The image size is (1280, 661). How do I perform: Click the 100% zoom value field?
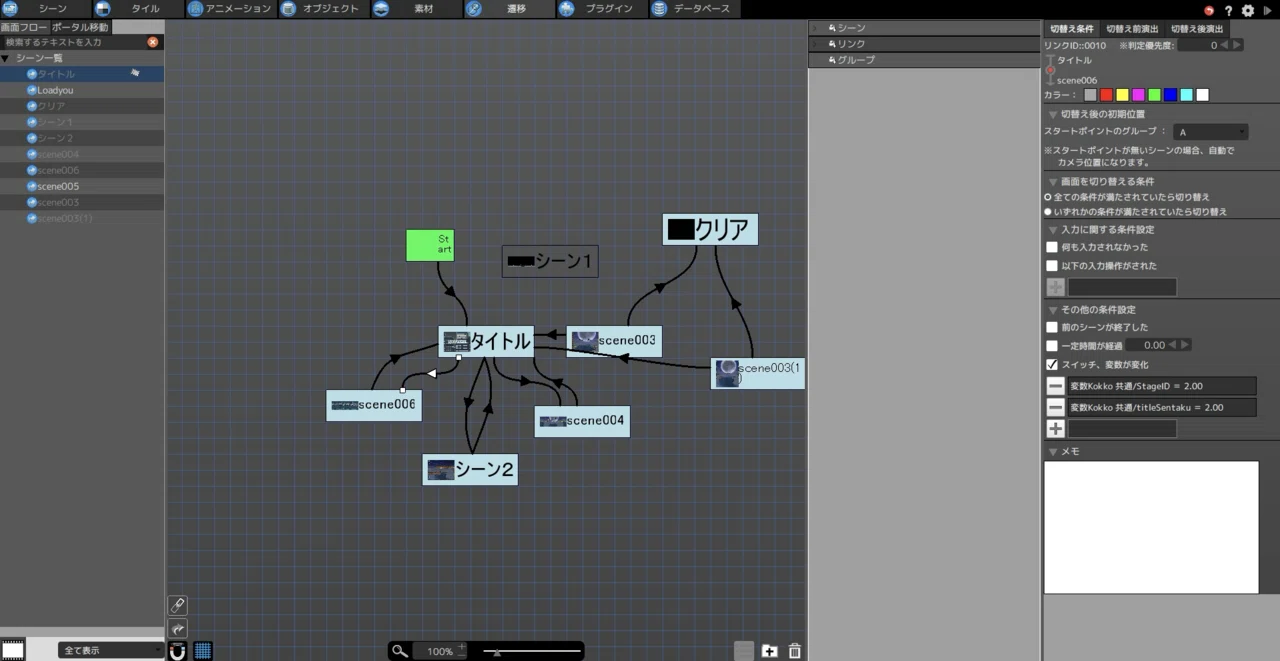pos(438,651)
